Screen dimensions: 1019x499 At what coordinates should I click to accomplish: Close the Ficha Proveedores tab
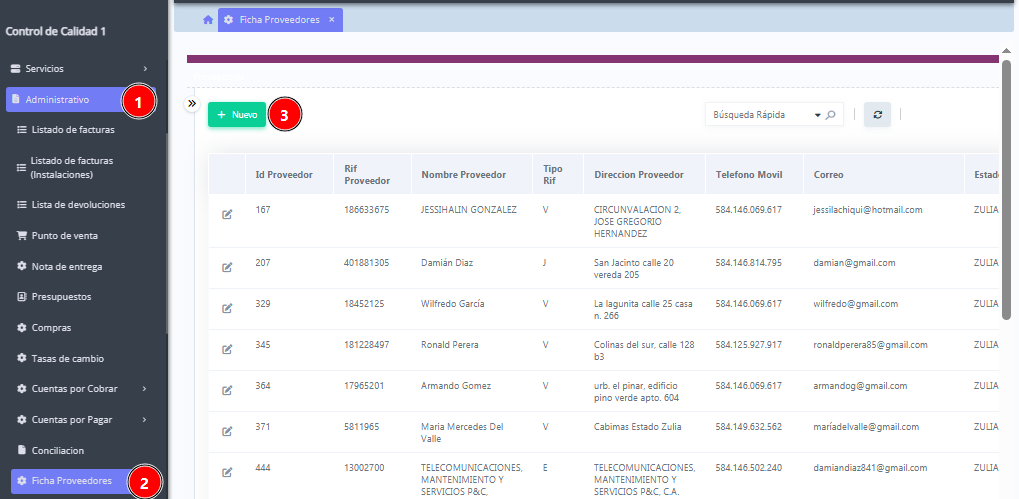coord(332,20)
